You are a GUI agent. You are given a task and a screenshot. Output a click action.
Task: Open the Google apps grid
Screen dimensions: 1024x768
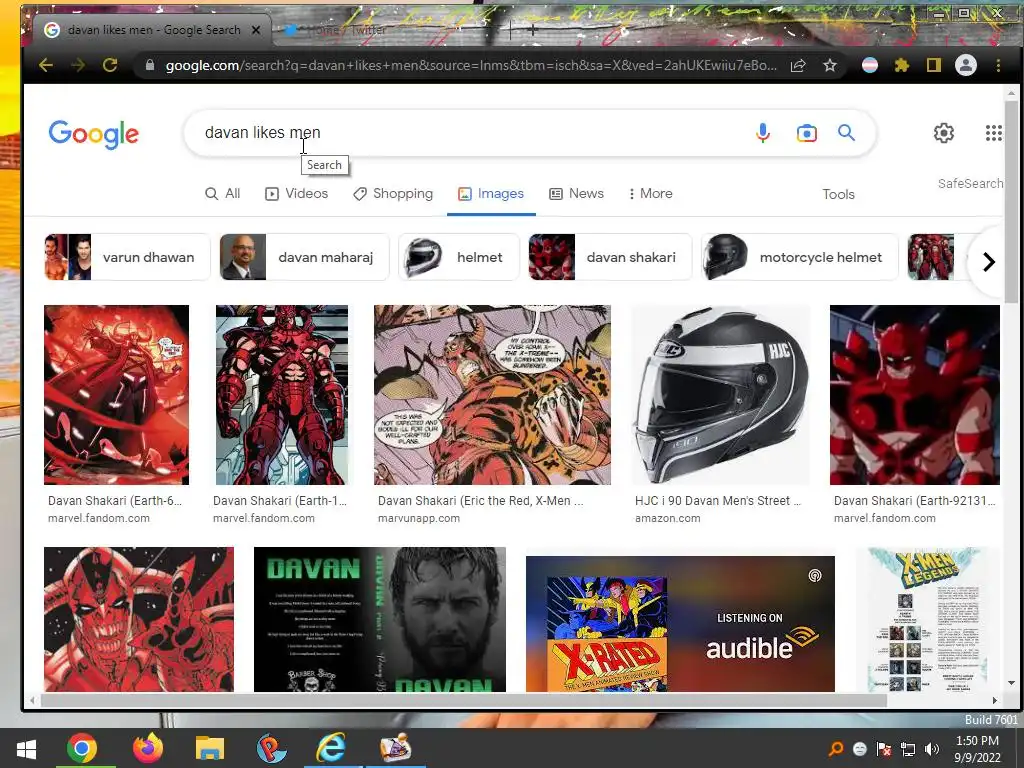pos(993,133)
